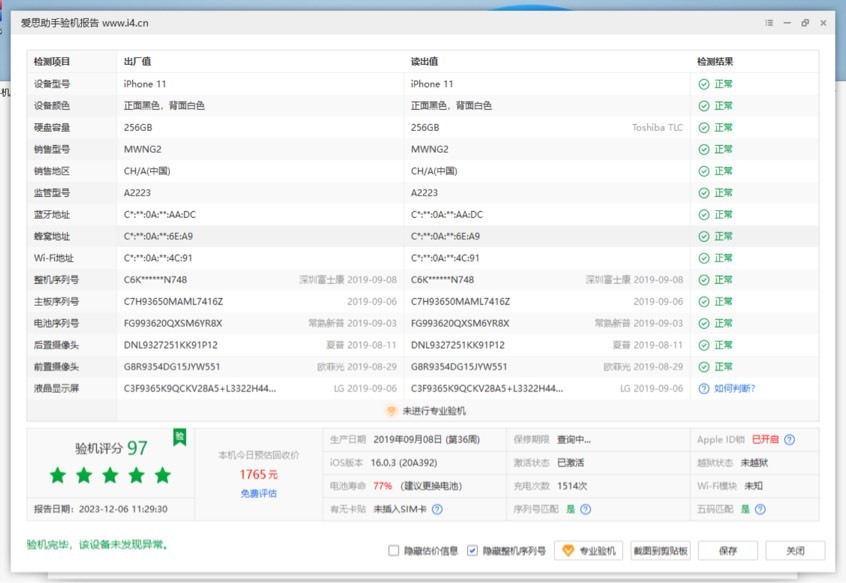Select factory value MWNG2
Viewport: 846px width, 583px height.
[x=142, y=149]
